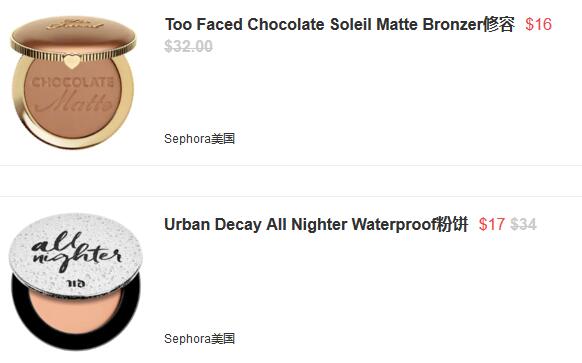Select the crossed-out $34 original price
Screen dimensions: 582x363
[523, 224]
